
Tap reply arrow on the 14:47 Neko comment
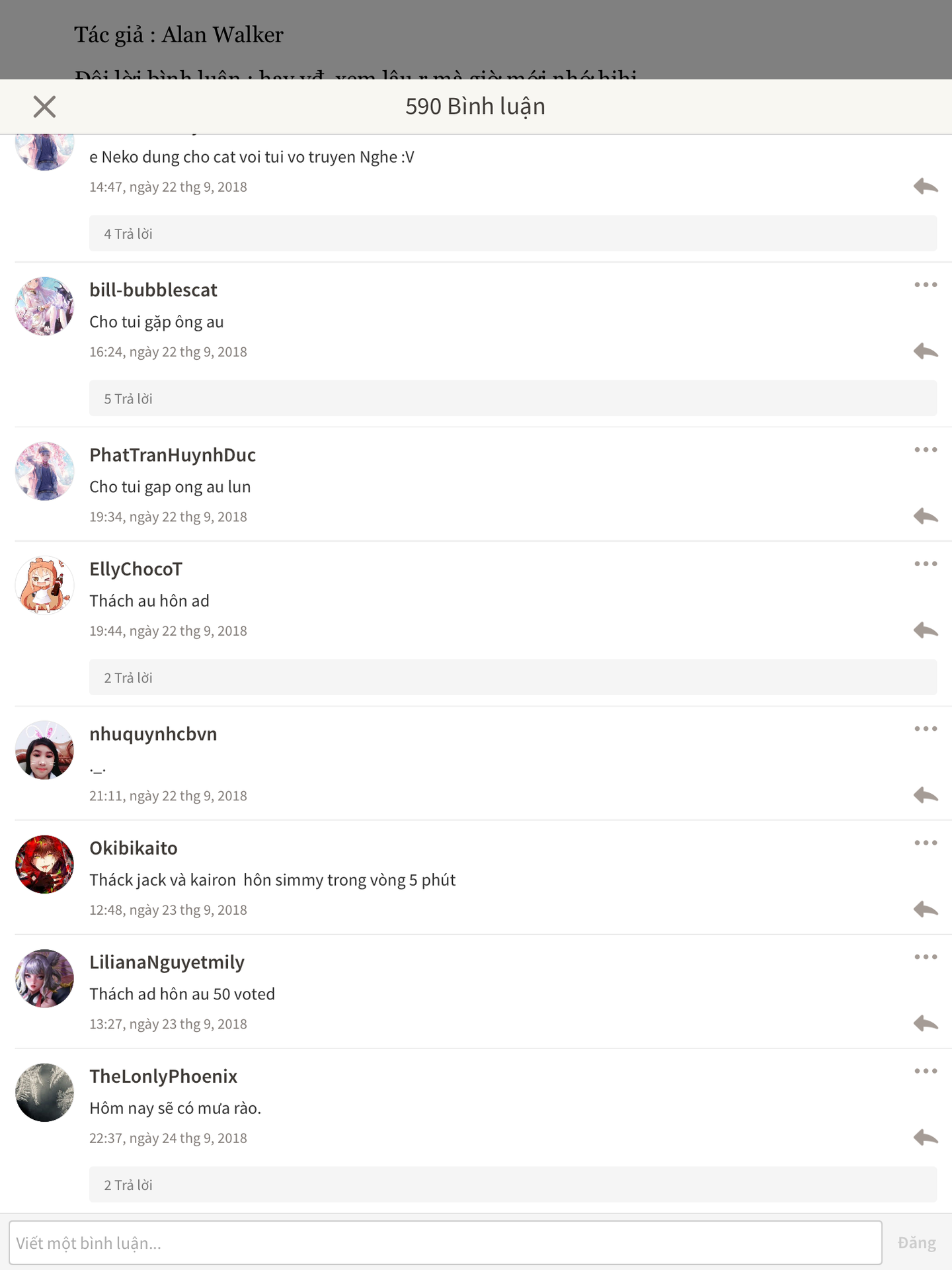[926, 187]
